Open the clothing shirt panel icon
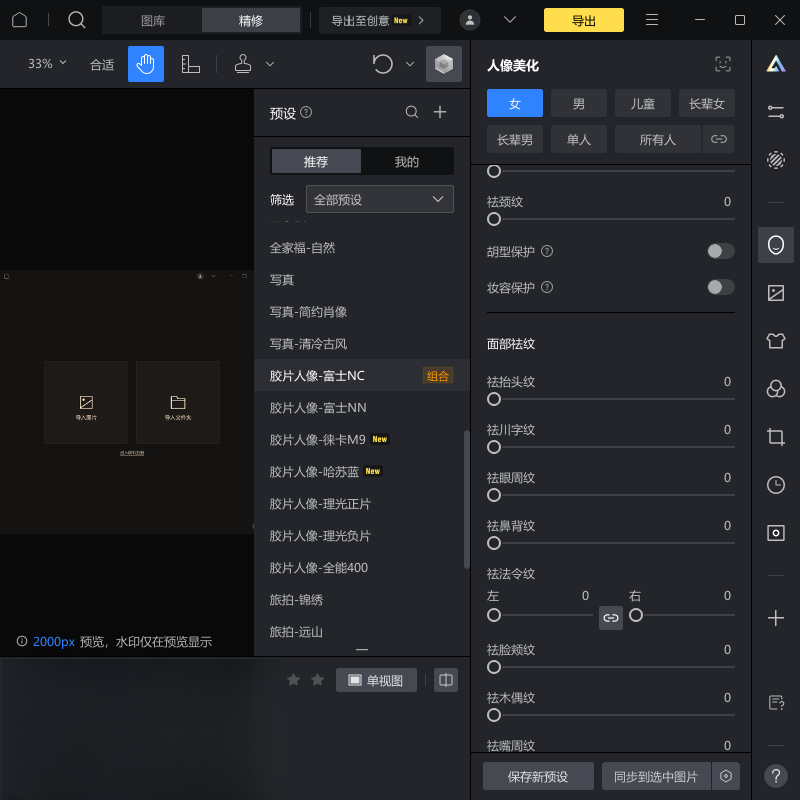The width and height of the screenshot is (800, 800). [x=776, y=340]
